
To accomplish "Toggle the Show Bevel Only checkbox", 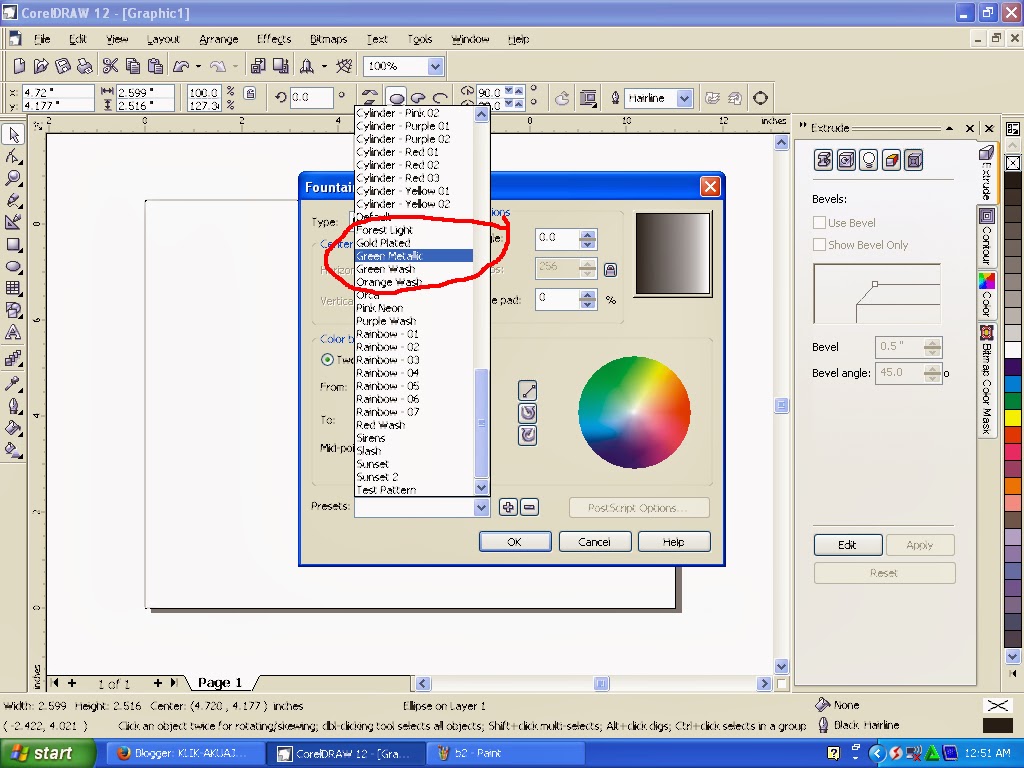I will coord(819,245).
